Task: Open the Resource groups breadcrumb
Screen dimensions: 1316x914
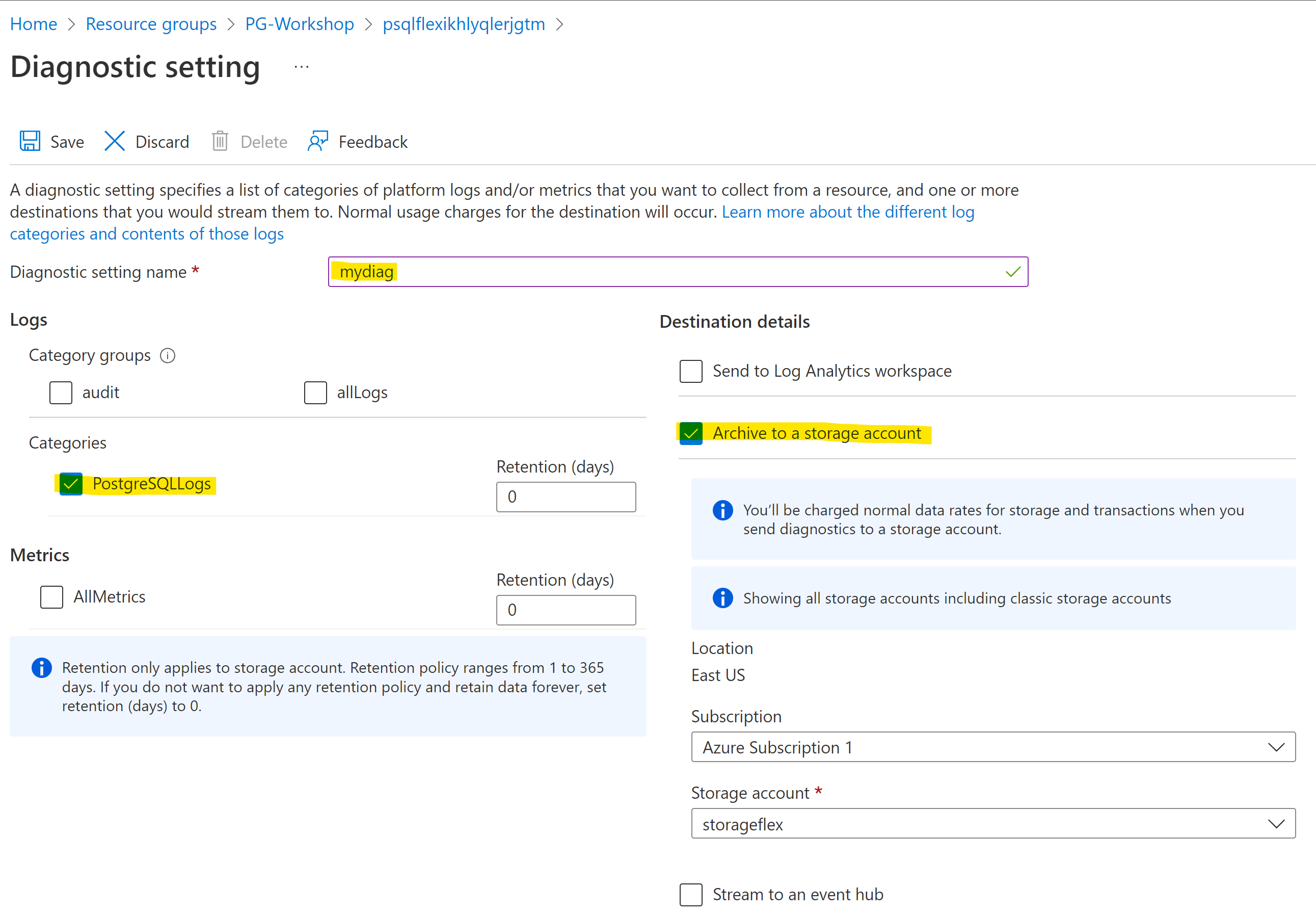Action: pos(151,24)
